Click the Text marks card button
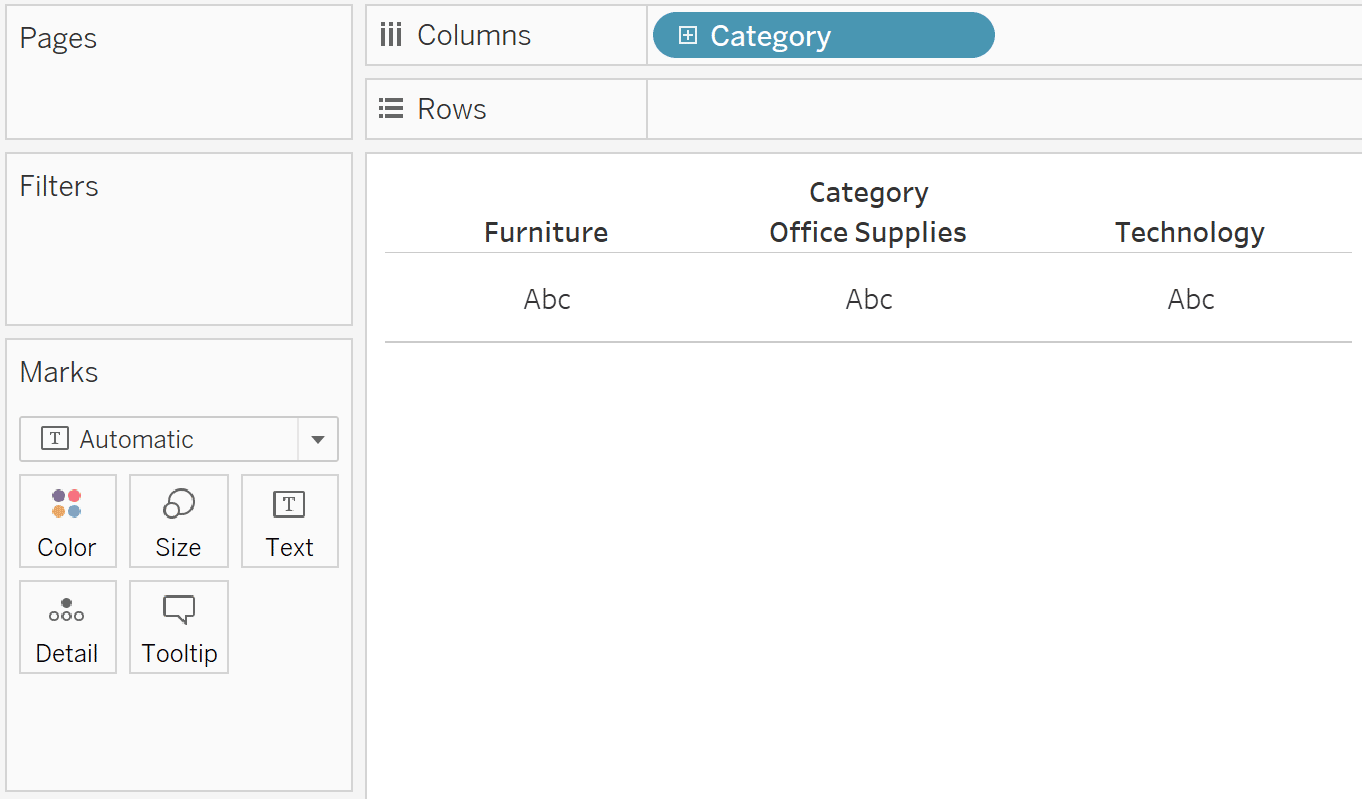1362x799 pixels. [290, 521]
